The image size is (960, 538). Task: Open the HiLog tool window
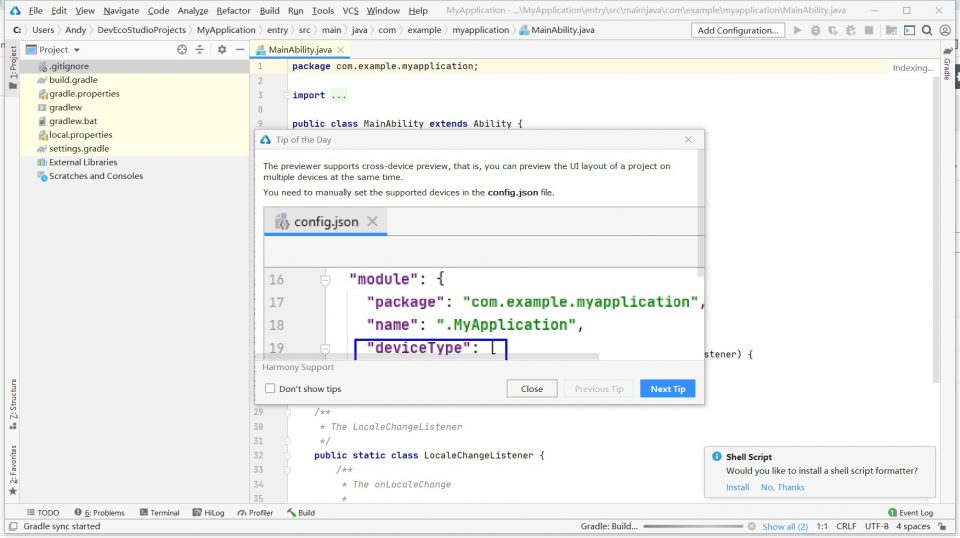coord(208,513)
